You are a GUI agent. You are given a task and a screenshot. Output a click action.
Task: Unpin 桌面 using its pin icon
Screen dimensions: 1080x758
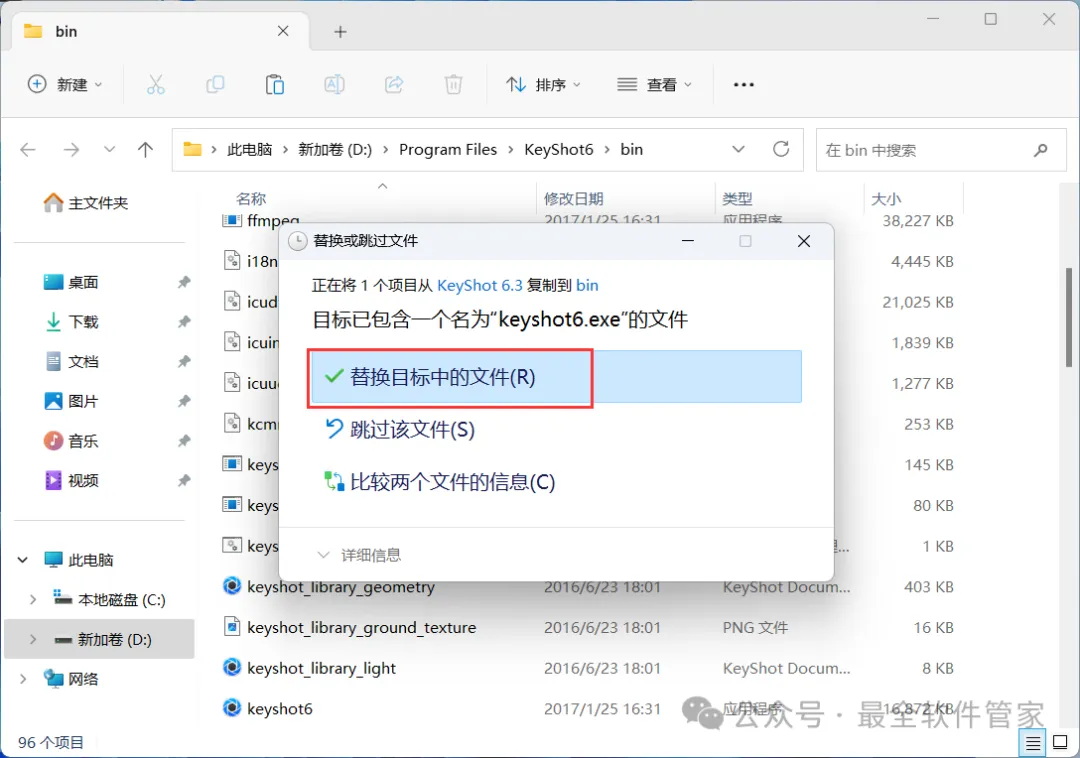coord(183,282)
